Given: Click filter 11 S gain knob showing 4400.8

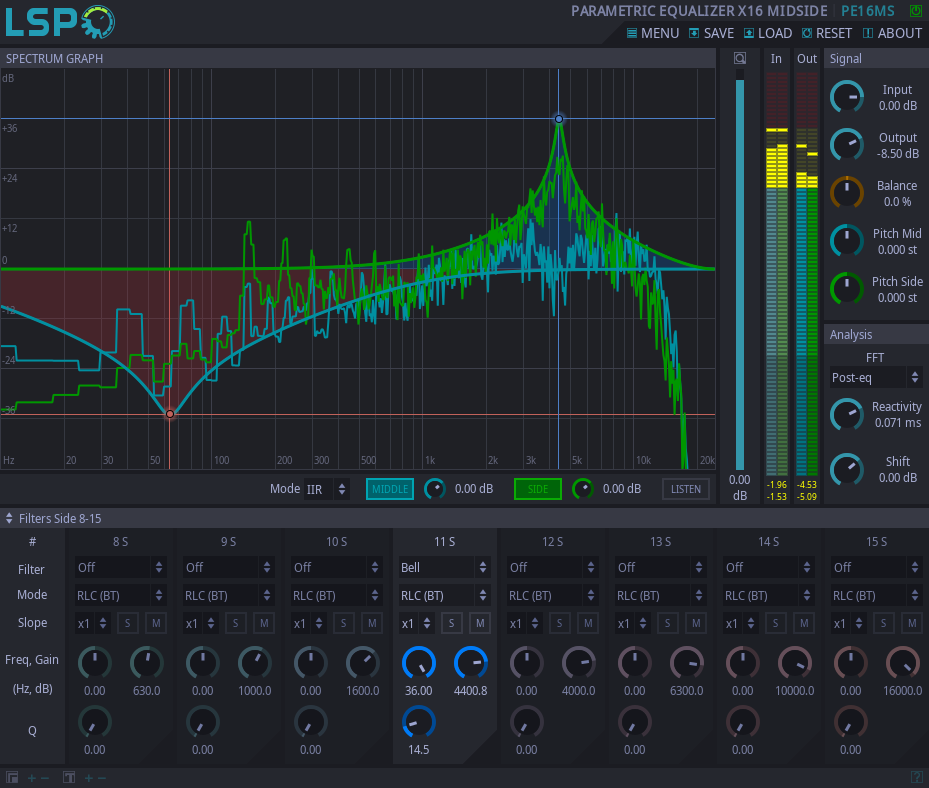Looking at the screenshot, I should tap(470, 663).
